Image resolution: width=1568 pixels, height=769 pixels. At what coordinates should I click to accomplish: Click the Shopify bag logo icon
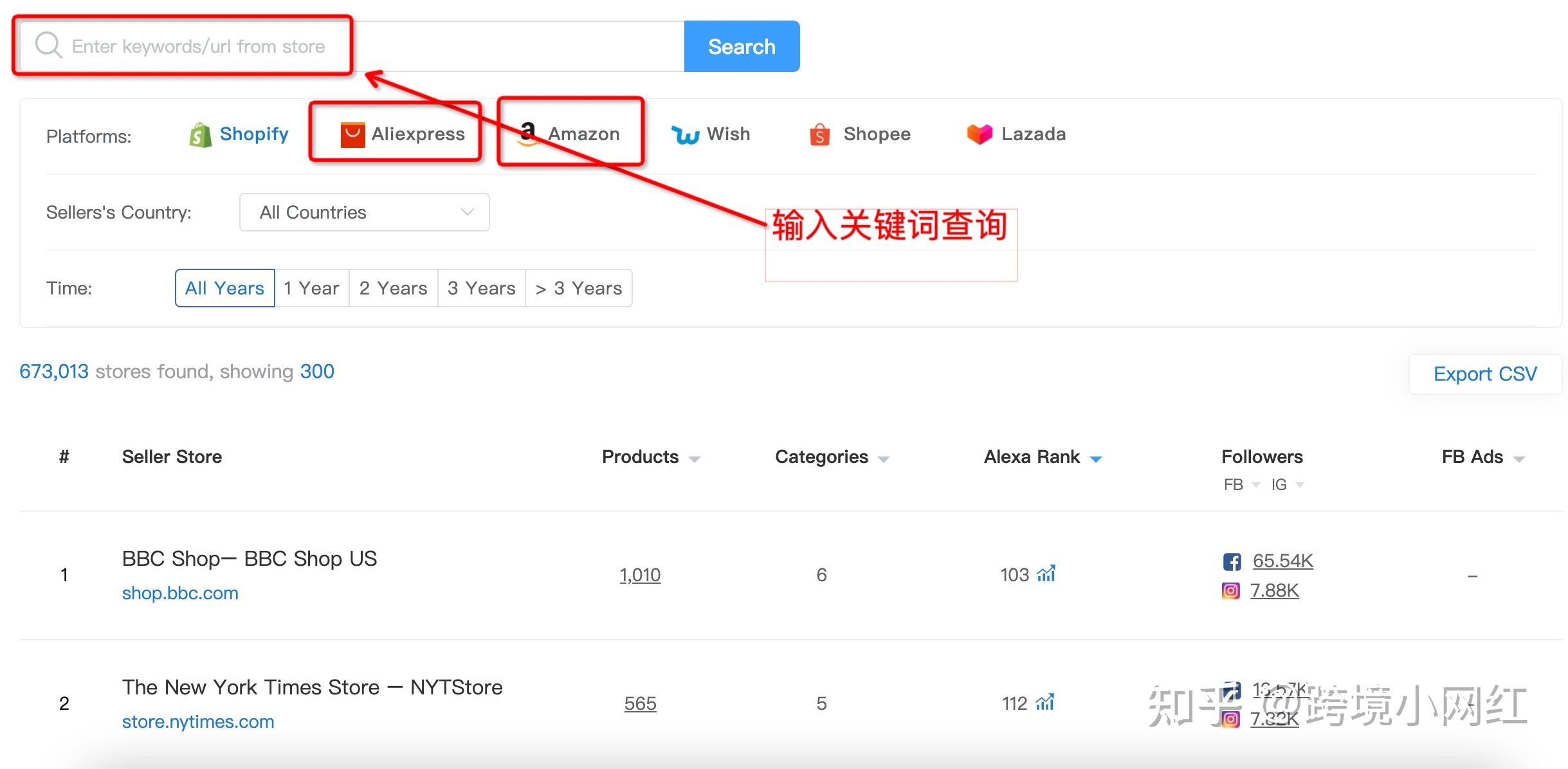(200, 135)
